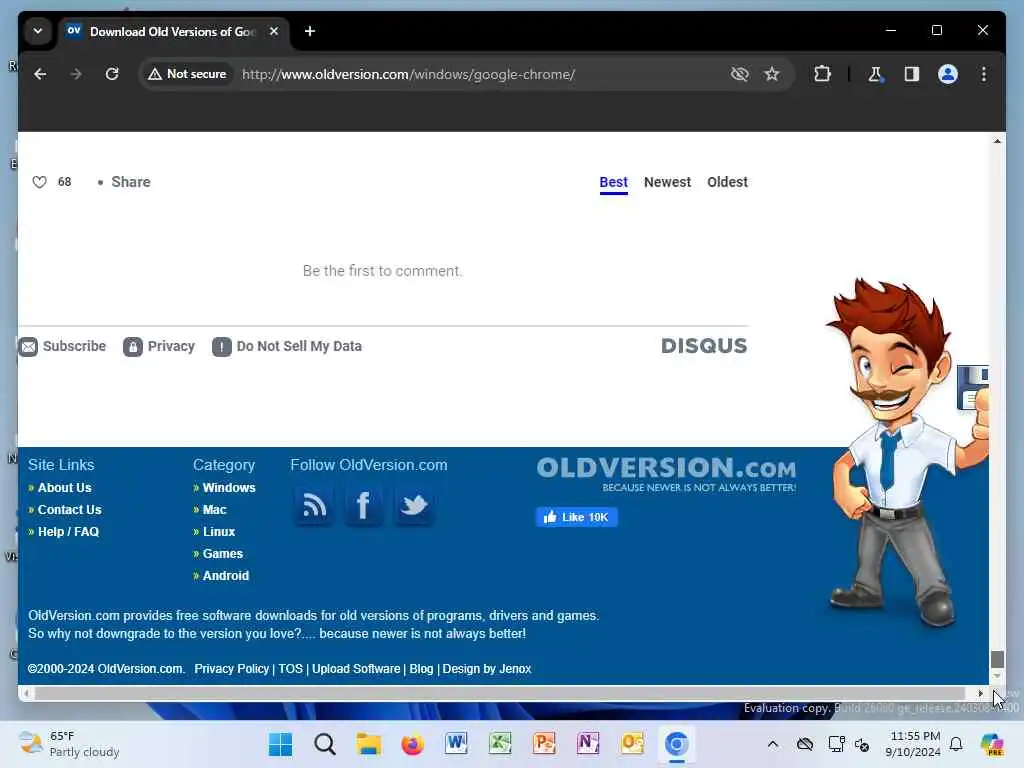Screen dimensions: 1024x768
Task: Click the RSS feed icon
Action: [314, 505]
